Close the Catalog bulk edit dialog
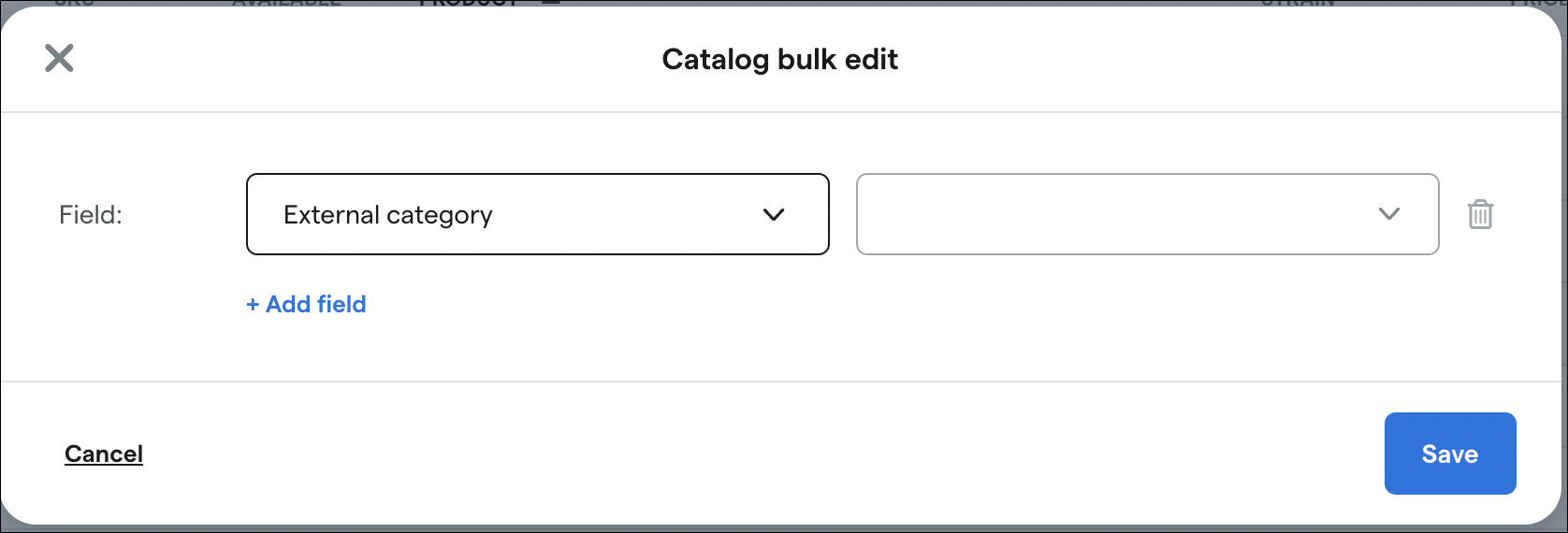This screenshot has width=1568, height=533. pos(59,58)
